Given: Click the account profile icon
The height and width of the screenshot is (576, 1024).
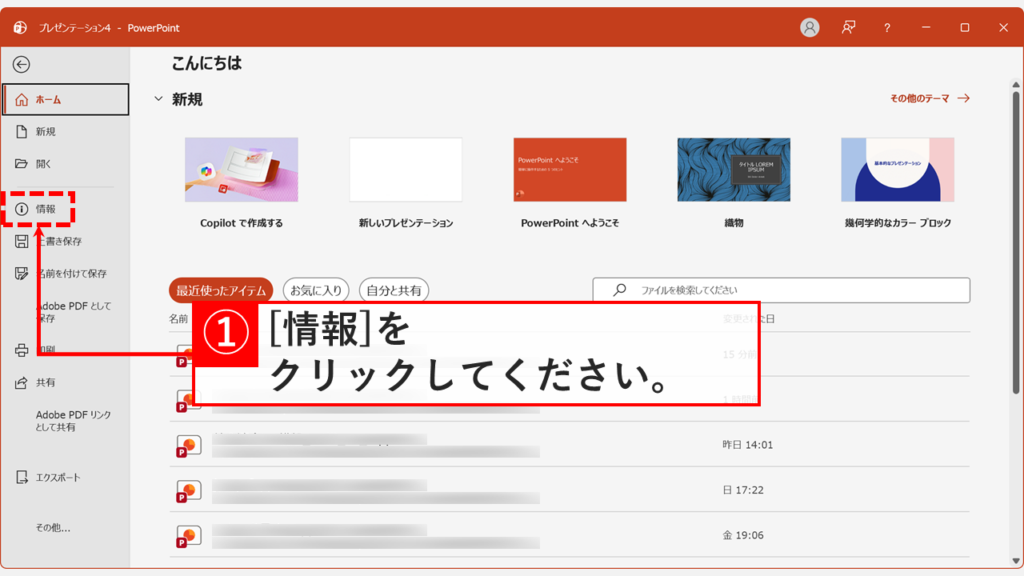Looking at the screenshot, I should (810, 27).
